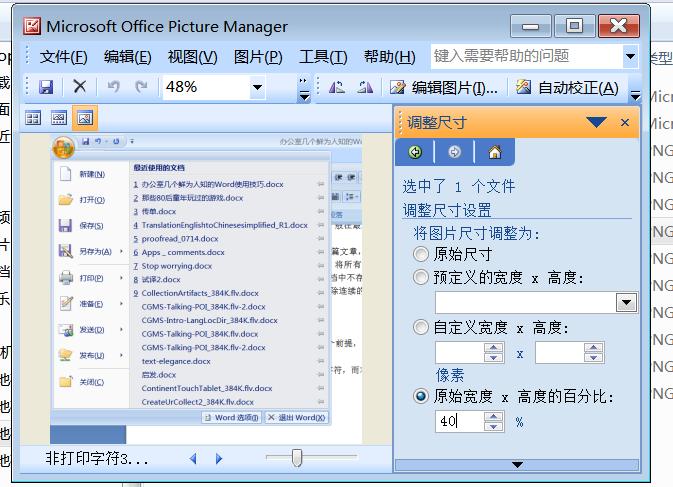
Task: Increase custom height with up arrow
Action: tap(594, 348)
